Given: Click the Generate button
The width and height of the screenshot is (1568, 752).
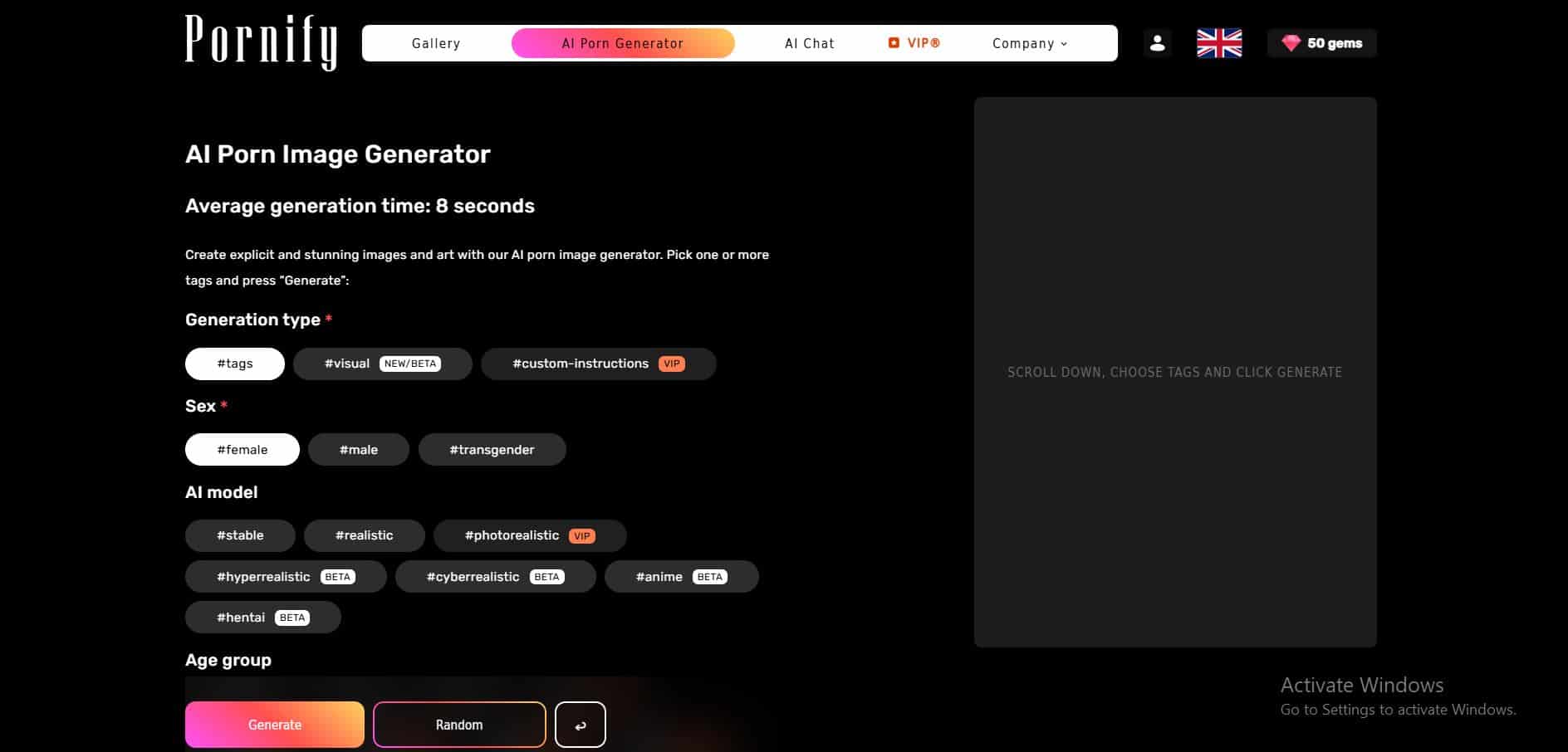Looking at the screenshot, I should point(275,725).
